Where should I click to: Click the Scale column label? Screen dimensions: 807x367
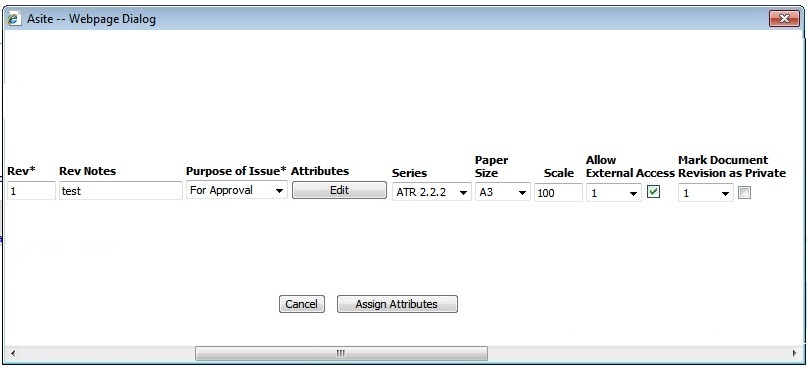pos(559,173)
